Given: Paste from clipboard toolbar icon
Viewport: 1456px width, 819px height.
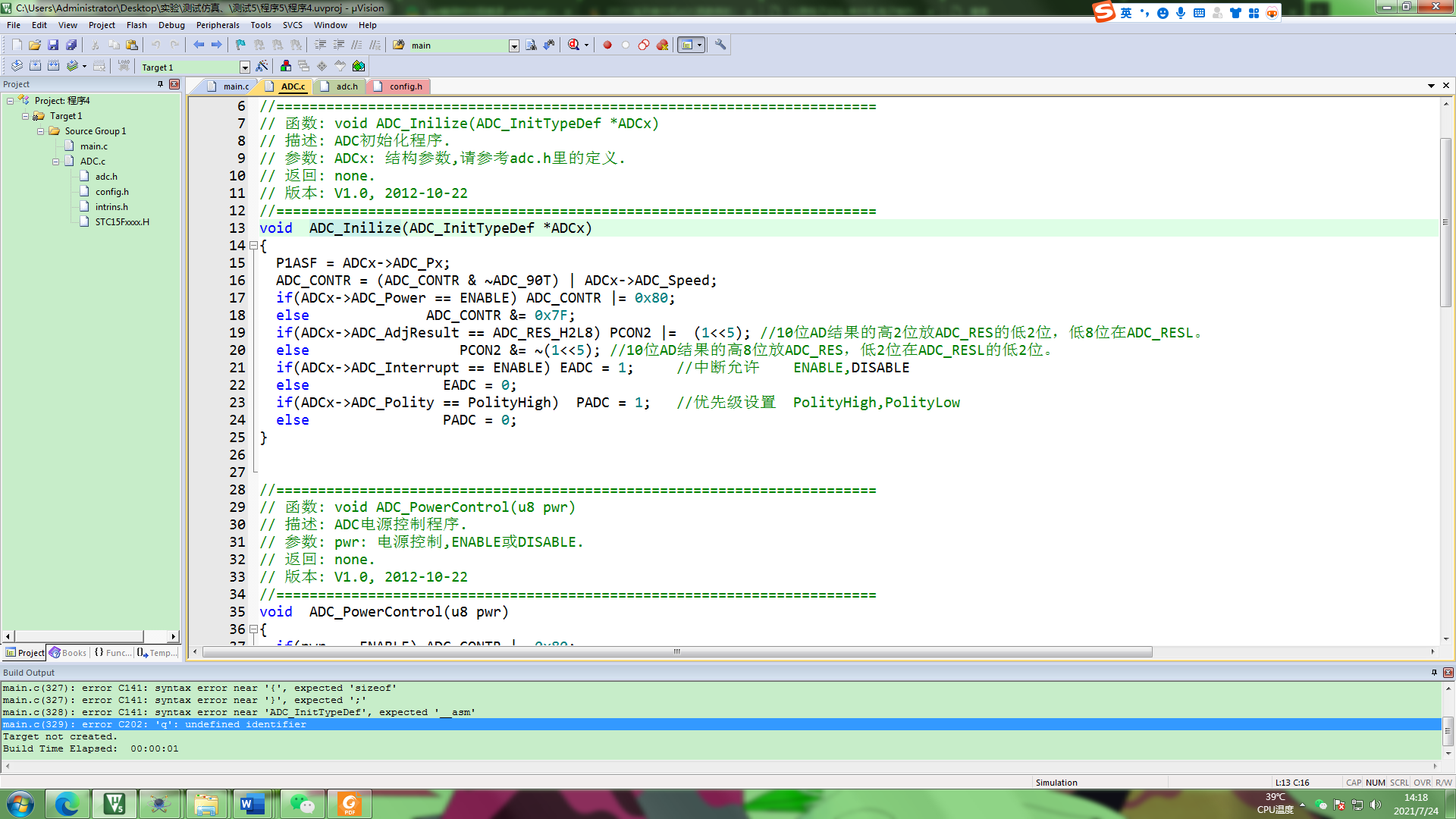Looking at the screenshot, I should (132, 45).
